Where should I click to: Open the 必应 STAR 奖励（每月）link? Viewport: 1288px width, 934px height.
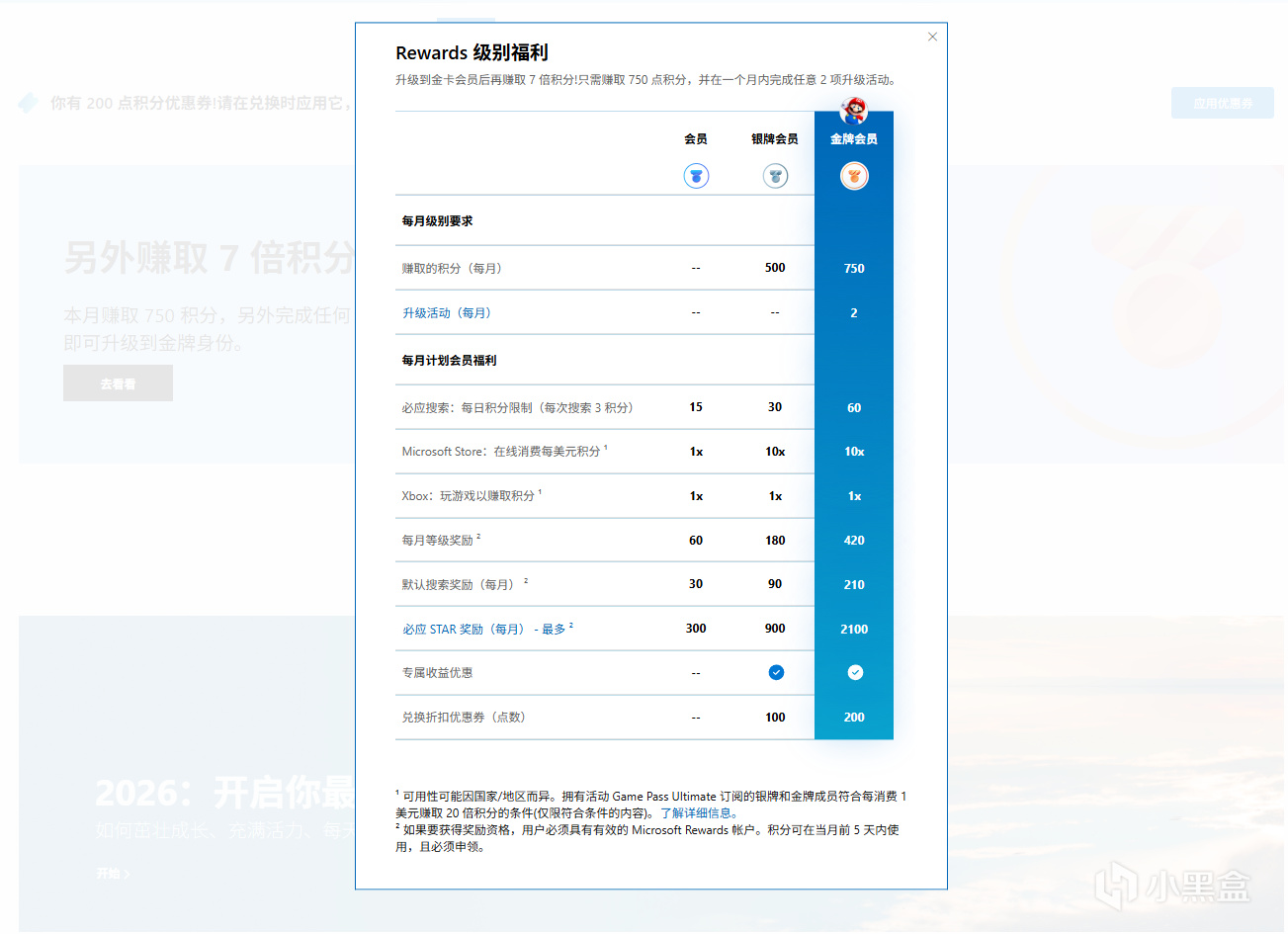[484, 629]
